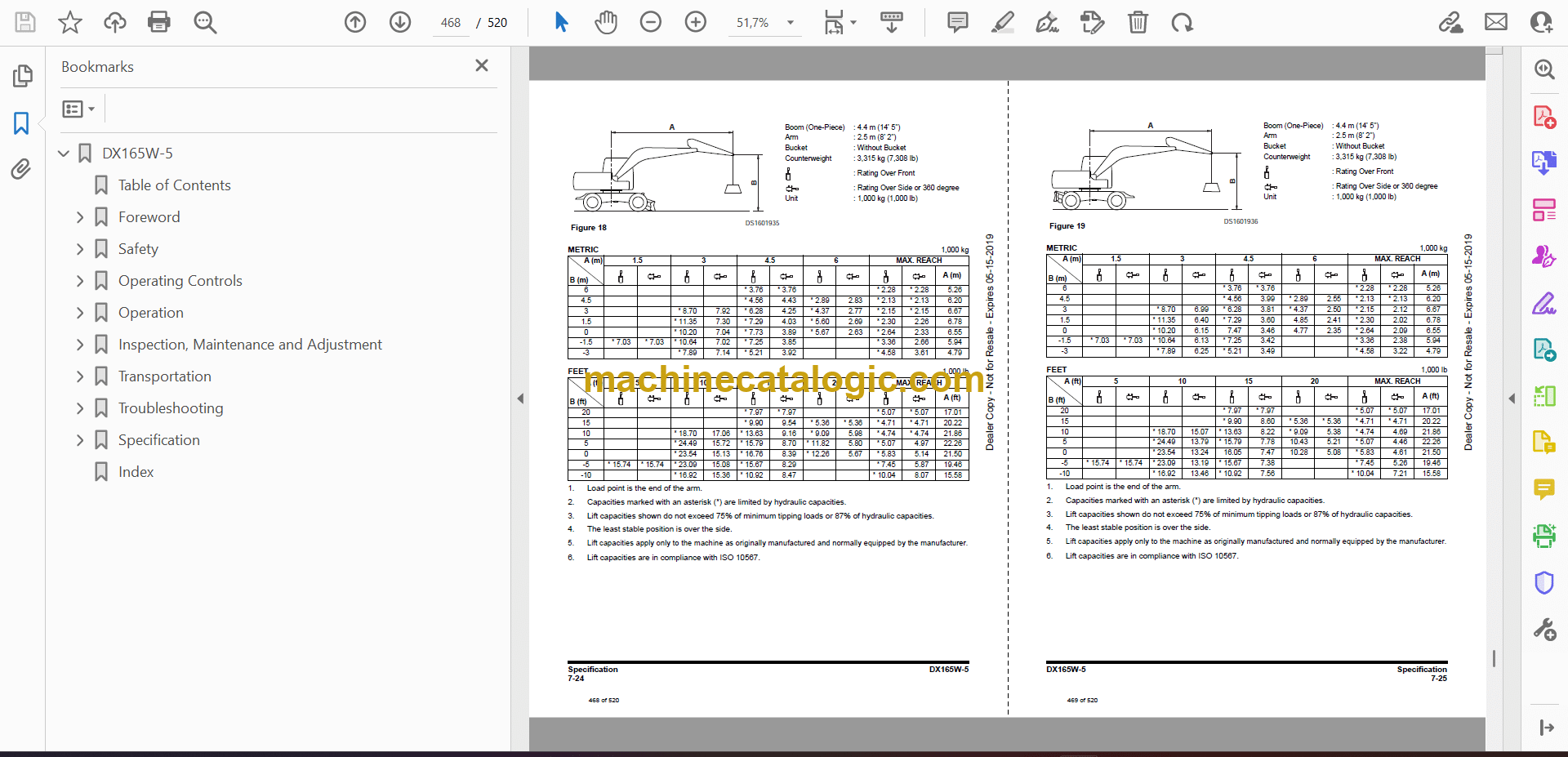Open the Specification bookmark section
The width and height of the screenshot is (1568, 757).
[x=159, y=440]
